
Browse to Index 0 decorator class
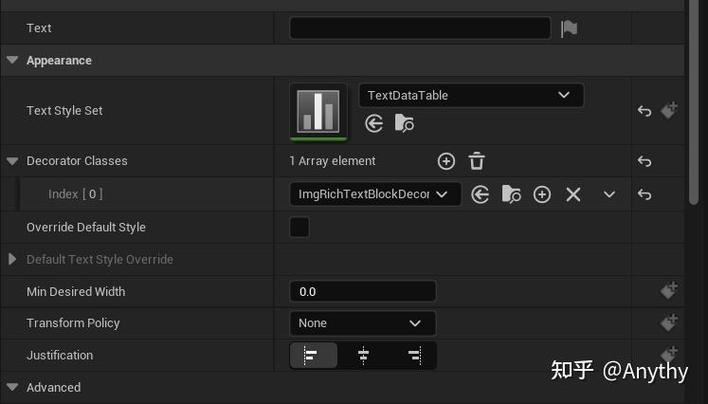pos(511,195)
